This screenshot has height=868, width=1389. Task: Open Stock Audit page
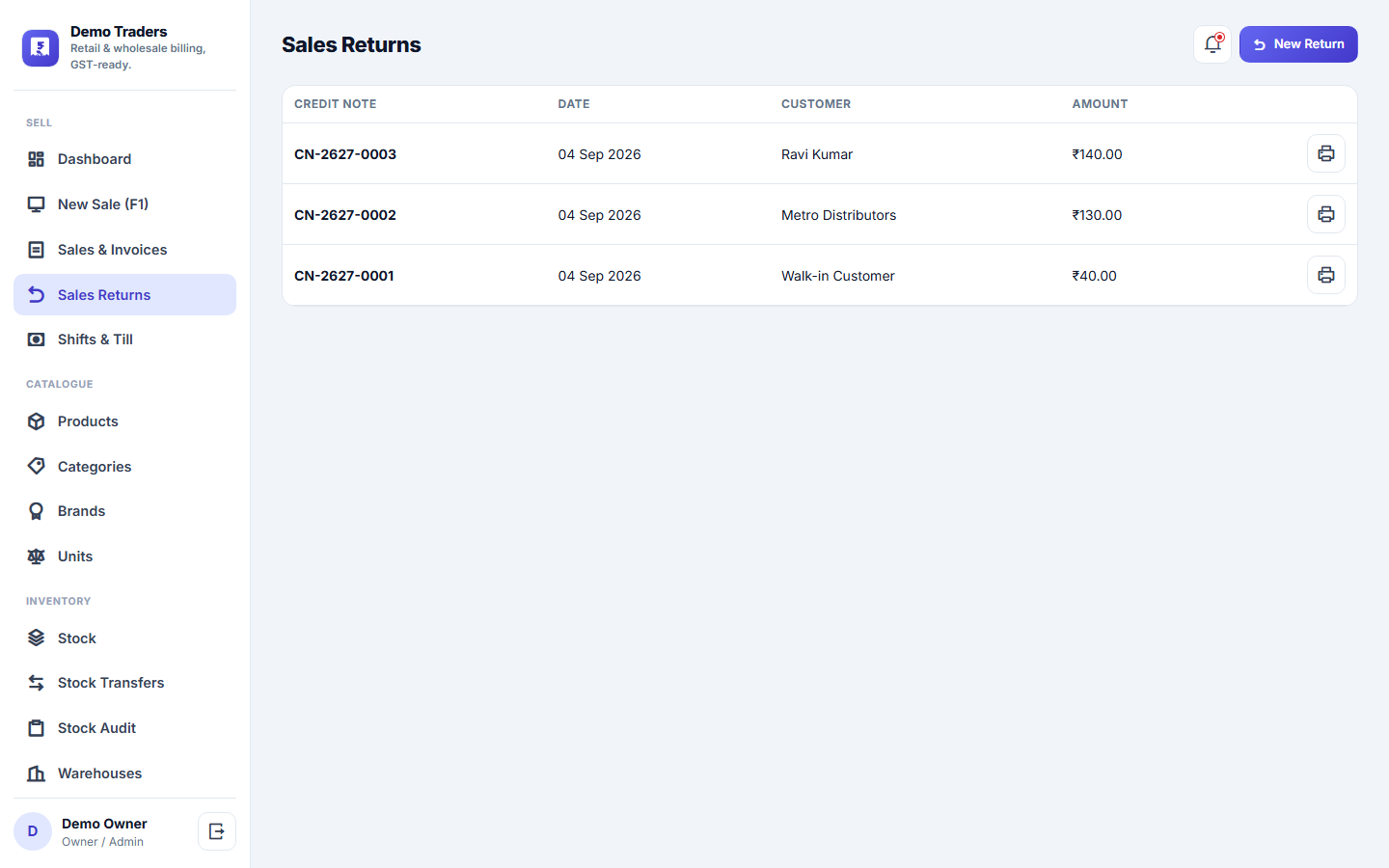124,728
